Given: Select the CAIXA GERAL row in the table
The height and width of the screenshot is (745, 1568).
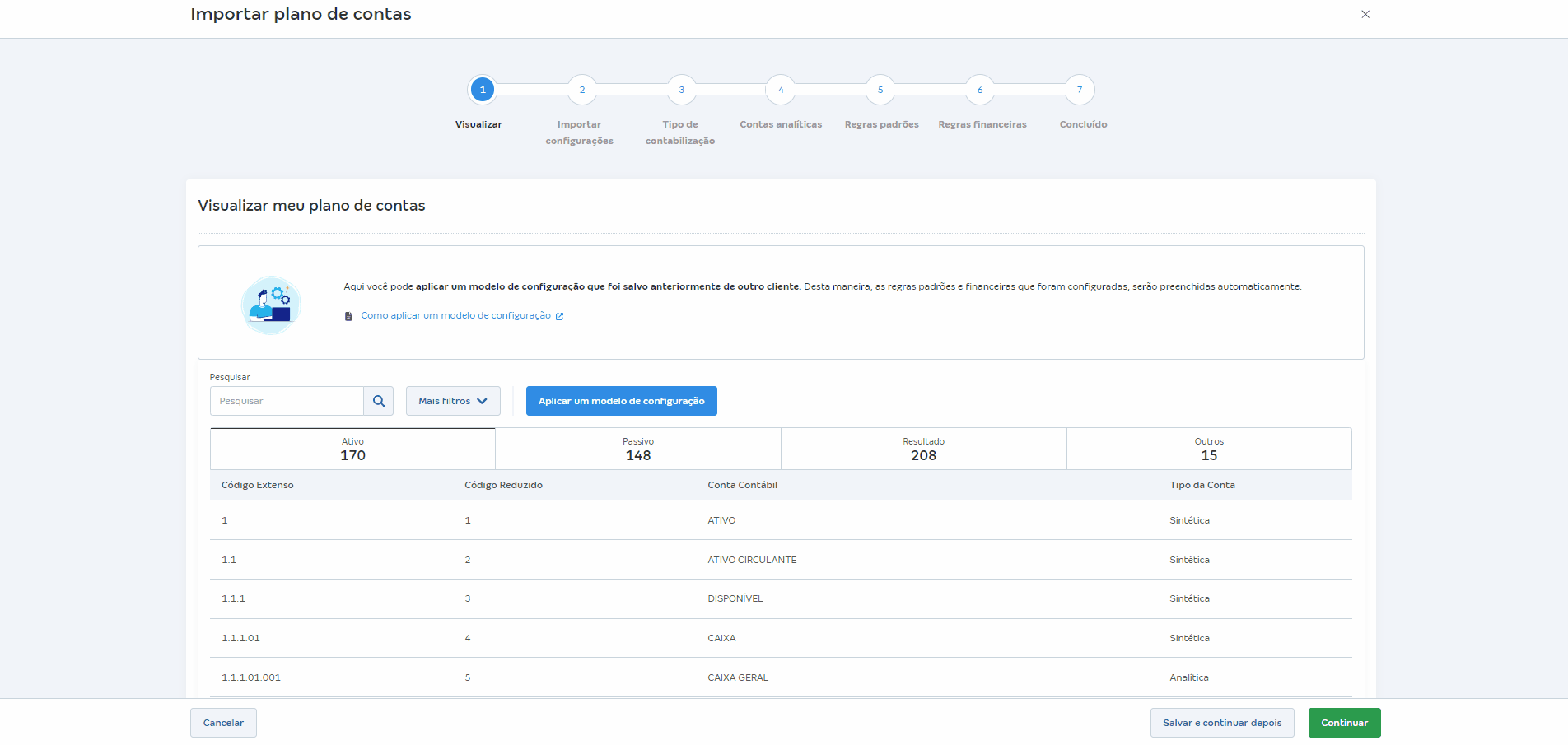Looking at the screenshot, I should click(738, 677).
